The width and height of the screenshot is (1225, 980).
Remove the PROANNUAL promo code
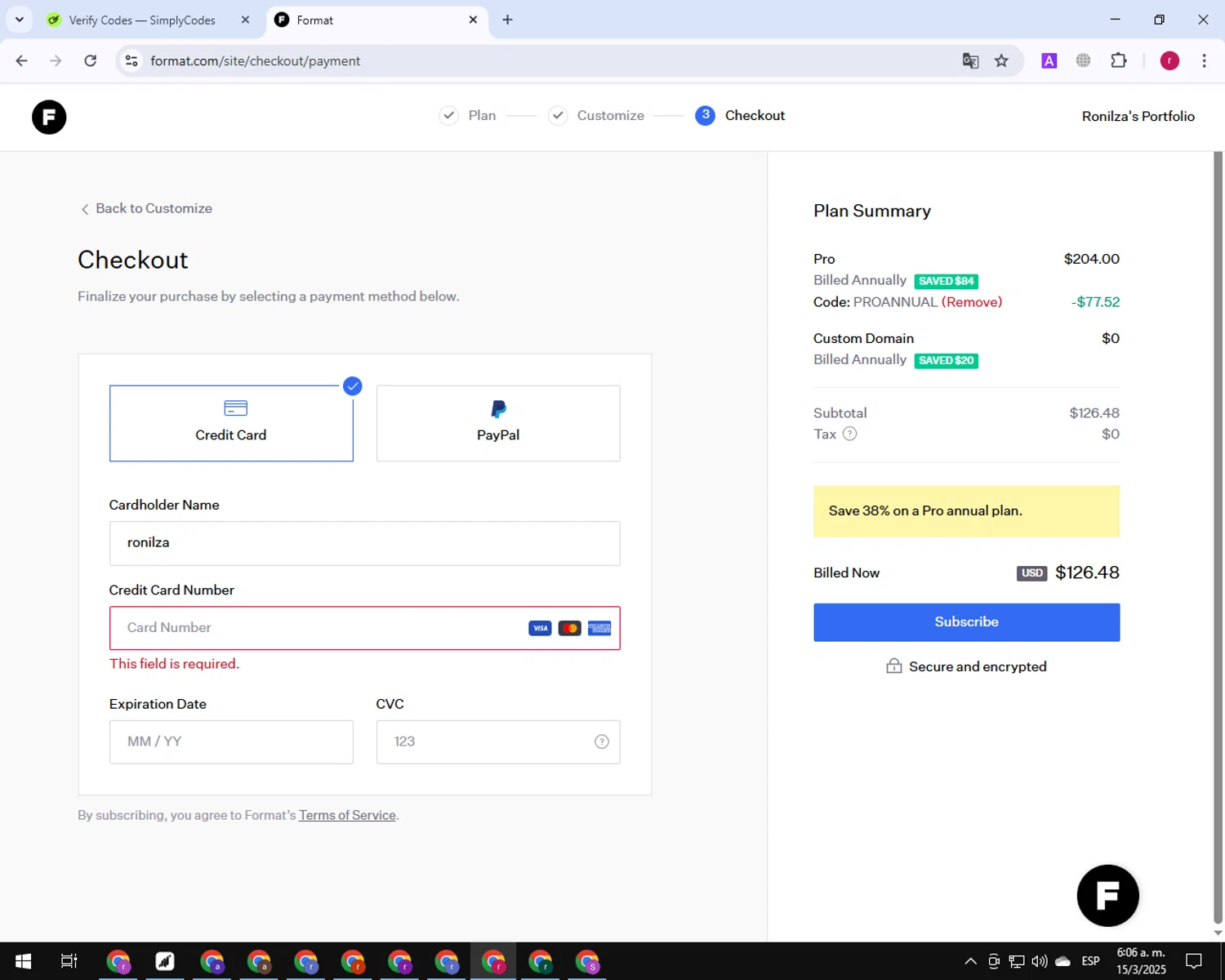click(972, 302)
